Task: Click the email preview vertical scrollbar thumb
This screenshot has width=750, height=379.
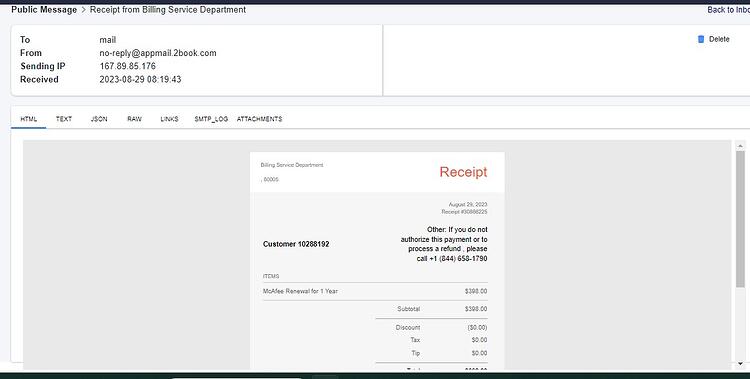Action: [740, 219]
